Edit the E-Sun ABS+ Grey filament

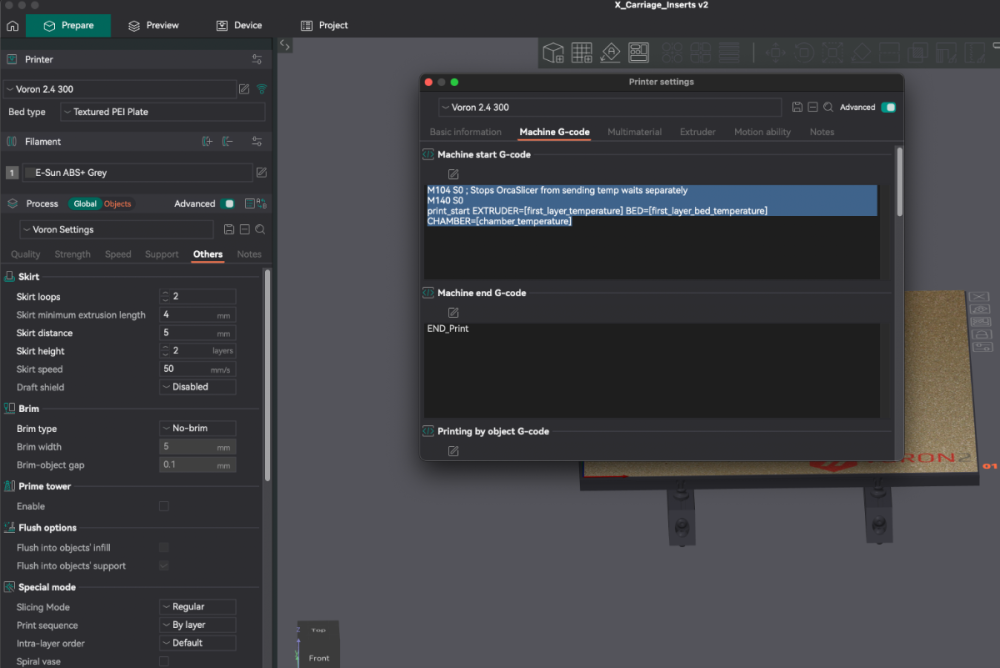pos(261,172)
